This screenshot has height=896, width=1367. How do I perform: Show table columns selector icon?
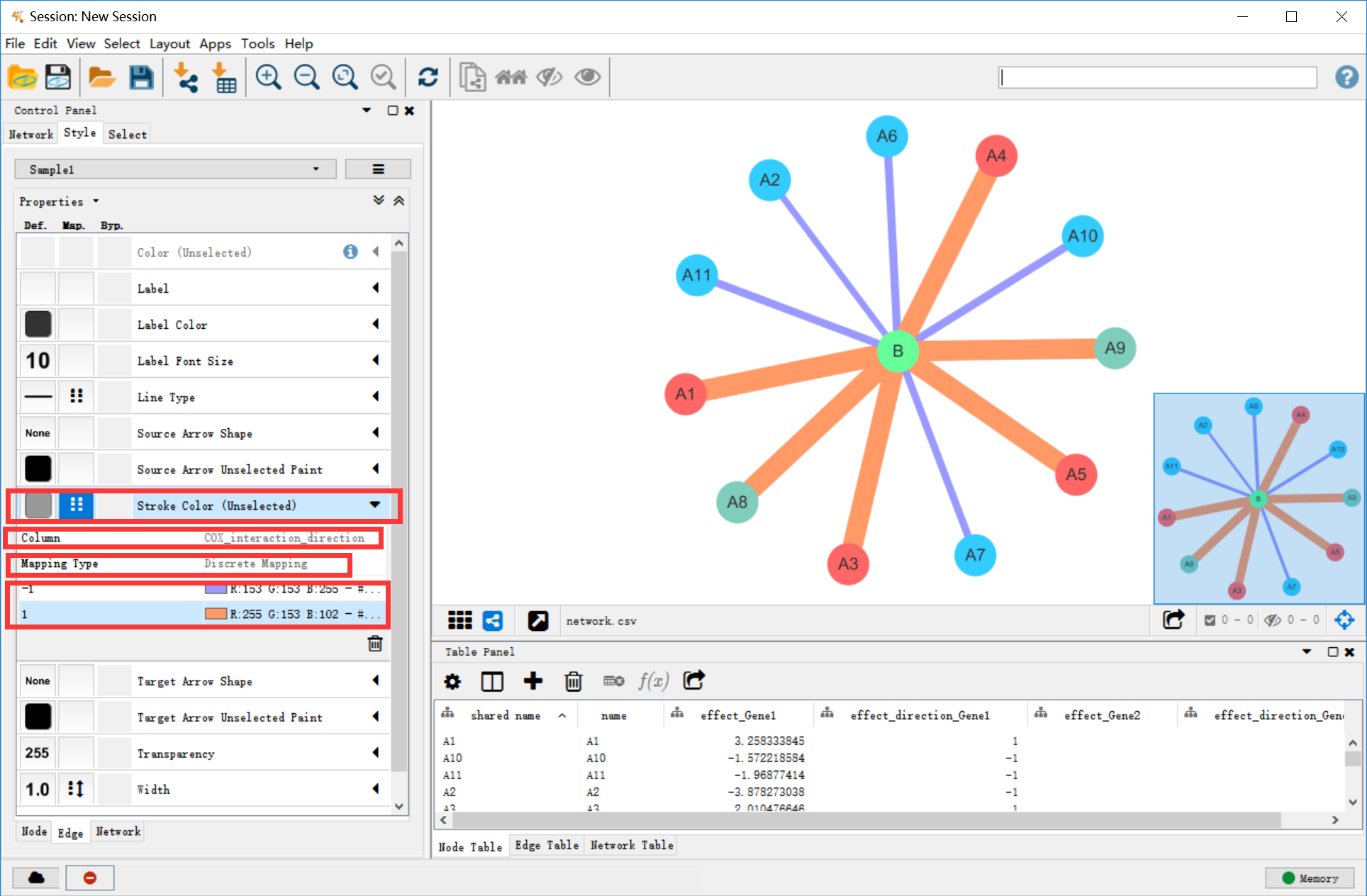(x=492, y=682)
